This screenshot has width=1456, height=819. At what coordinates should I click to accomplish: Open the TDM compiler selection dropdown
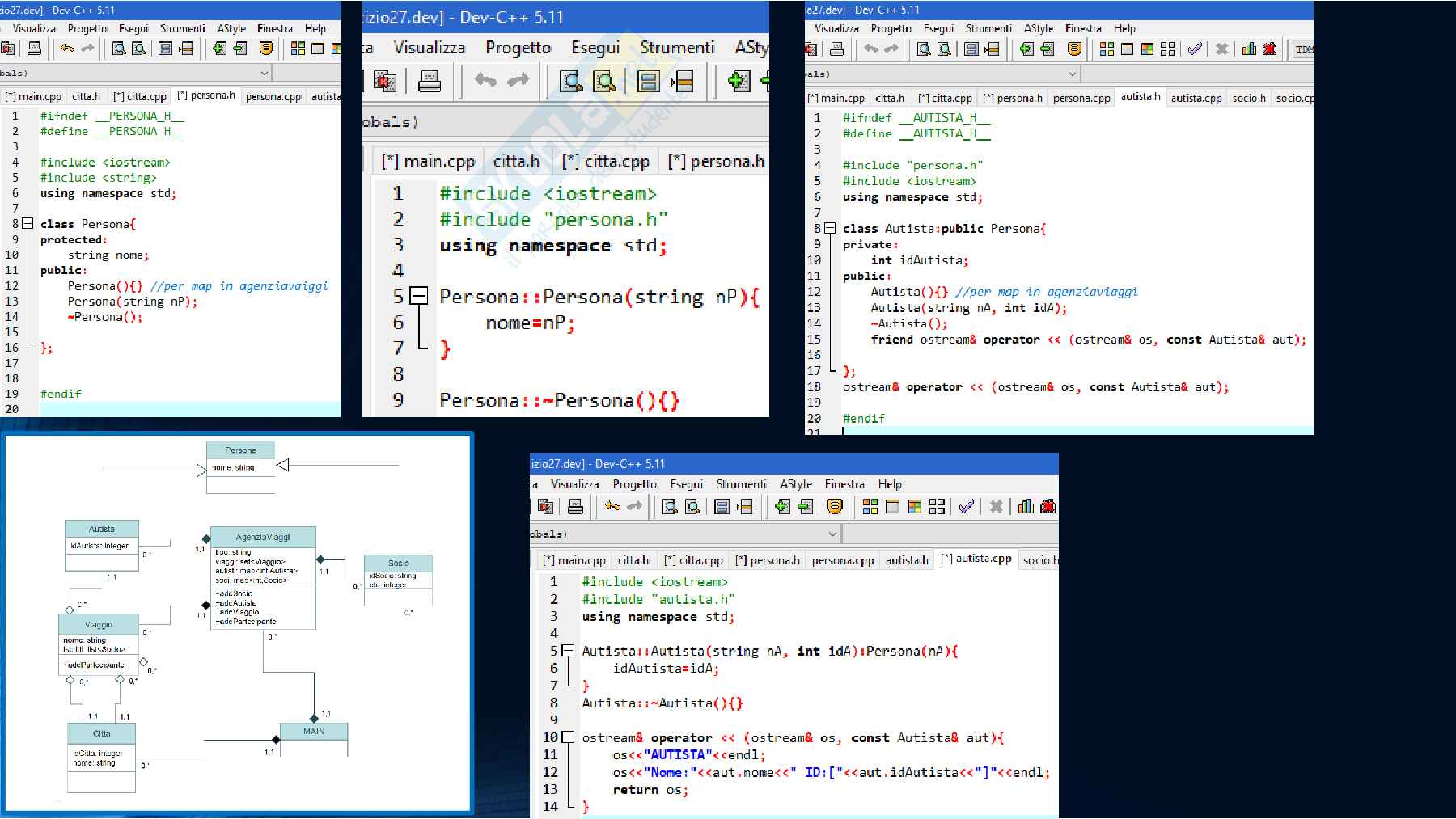1303,49
